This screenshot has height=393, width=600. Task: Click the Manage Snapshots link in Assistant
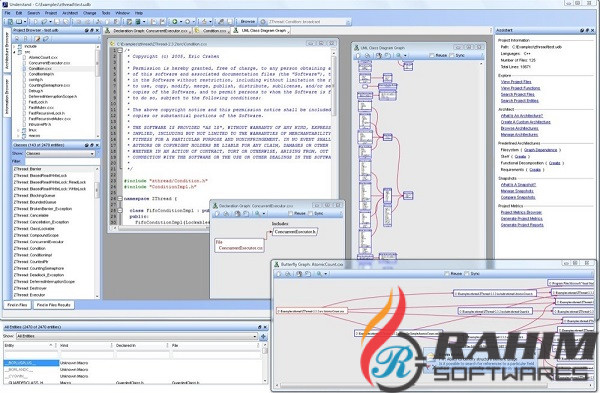point(517,191)
